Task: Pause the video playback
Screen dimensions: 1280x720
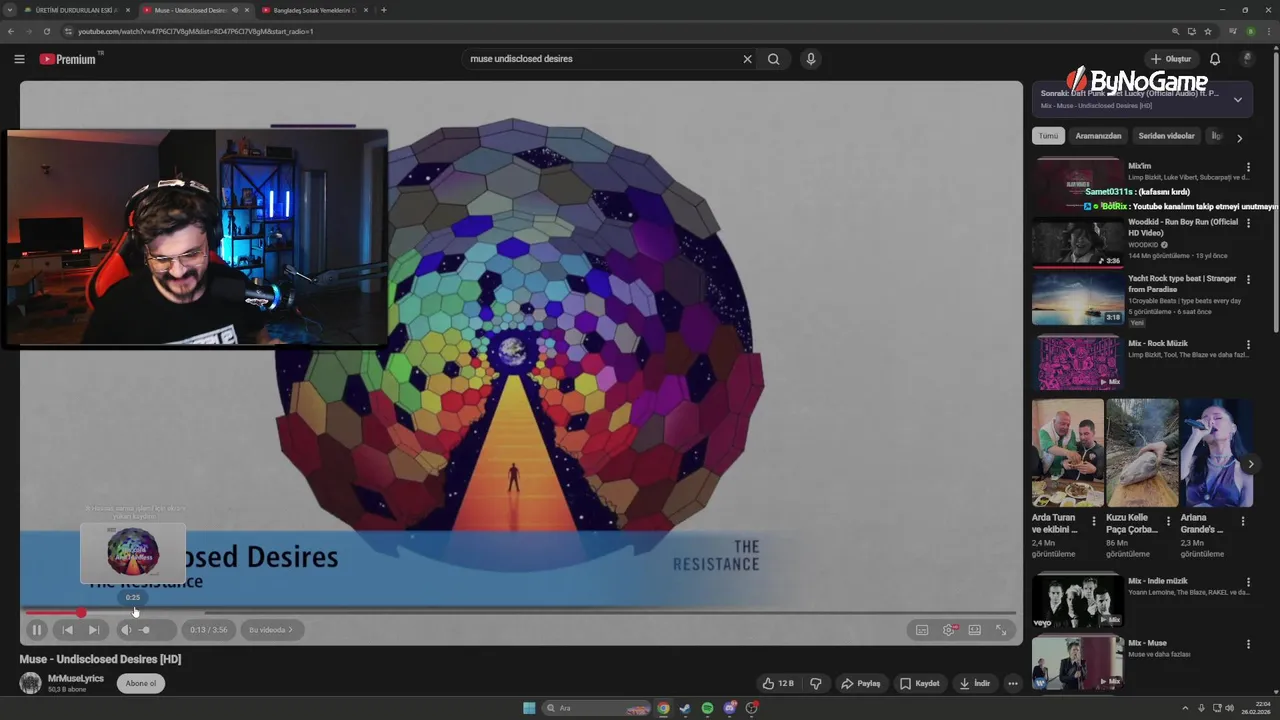Action: [36, 630]
